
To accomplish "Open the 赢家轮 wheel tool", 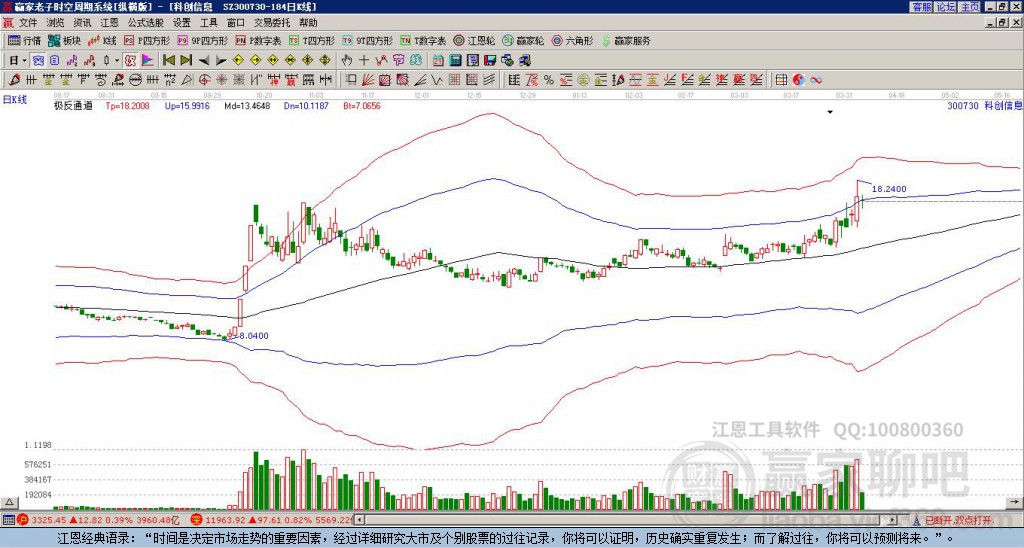I will pyautogui.click(x=523, y=40).
